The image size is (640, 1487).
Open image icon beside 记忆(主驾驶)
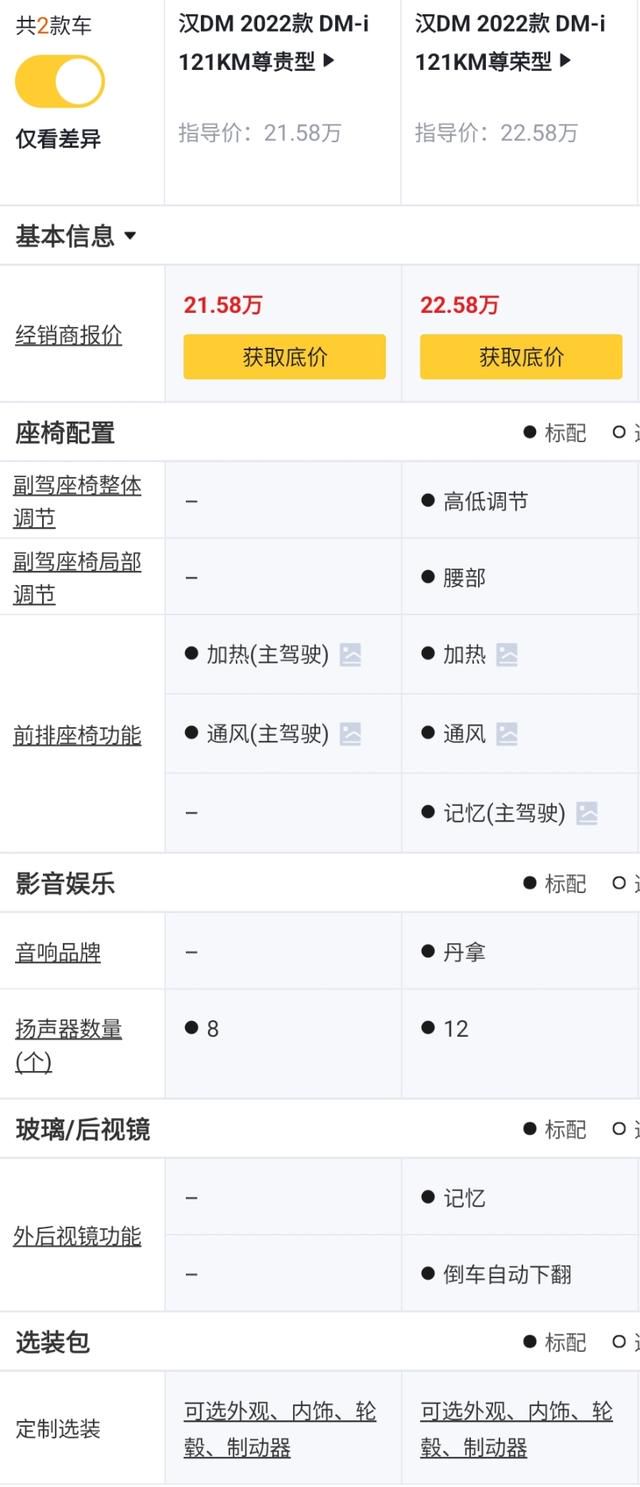click(x=587, y=813)
